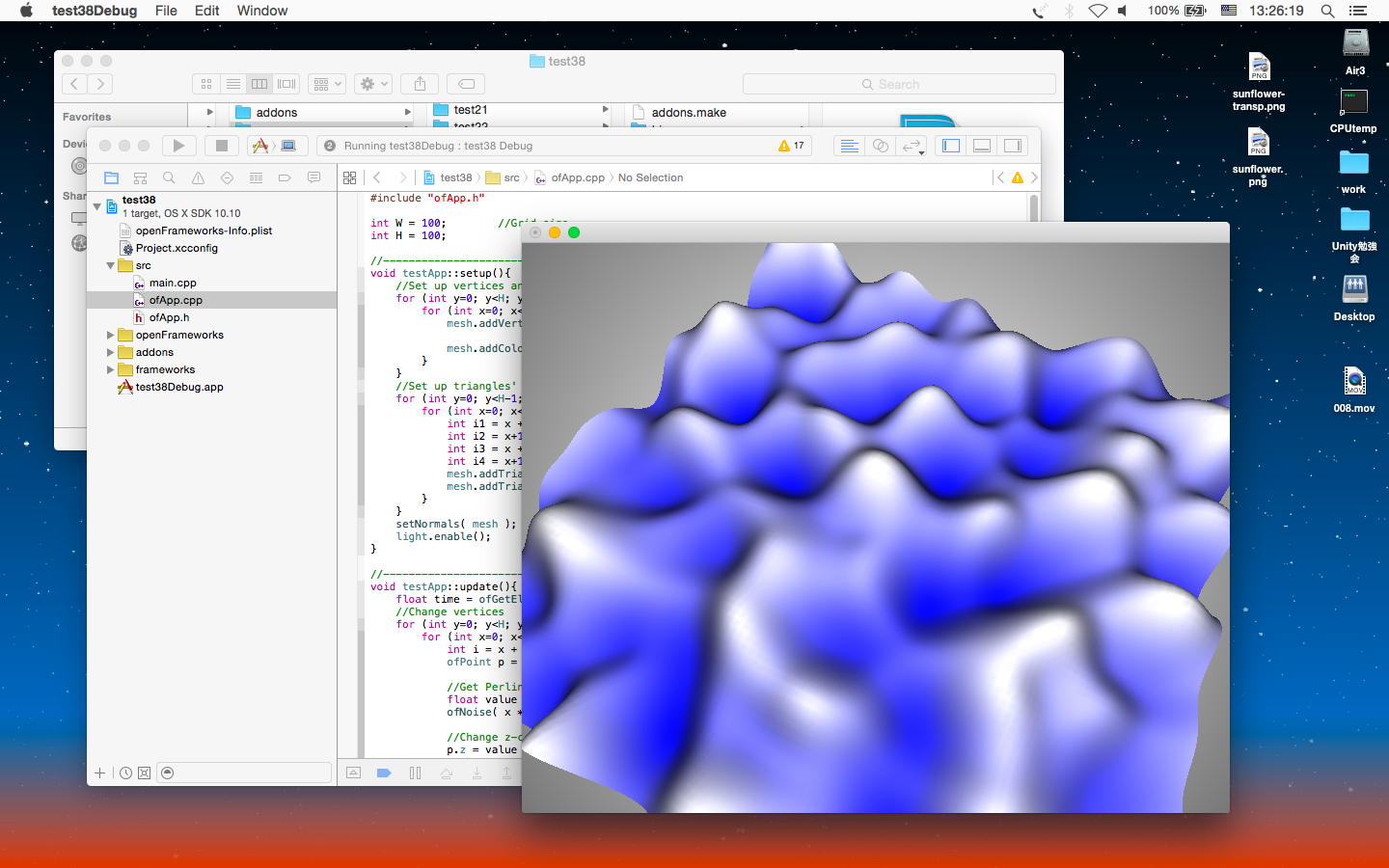Screen dimensions: 1389x868
Task: Open the Debug navigator icon
Action: [x=256, y=177]
